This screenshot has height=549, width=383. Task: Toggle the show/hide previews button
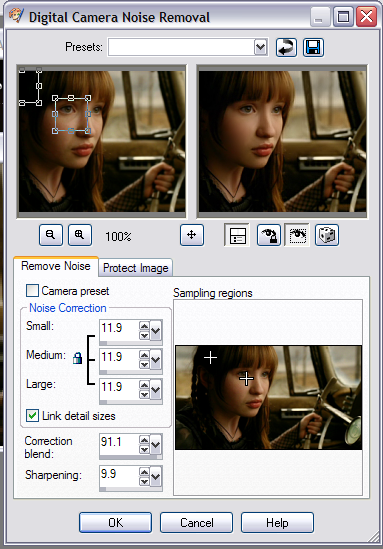237,235
